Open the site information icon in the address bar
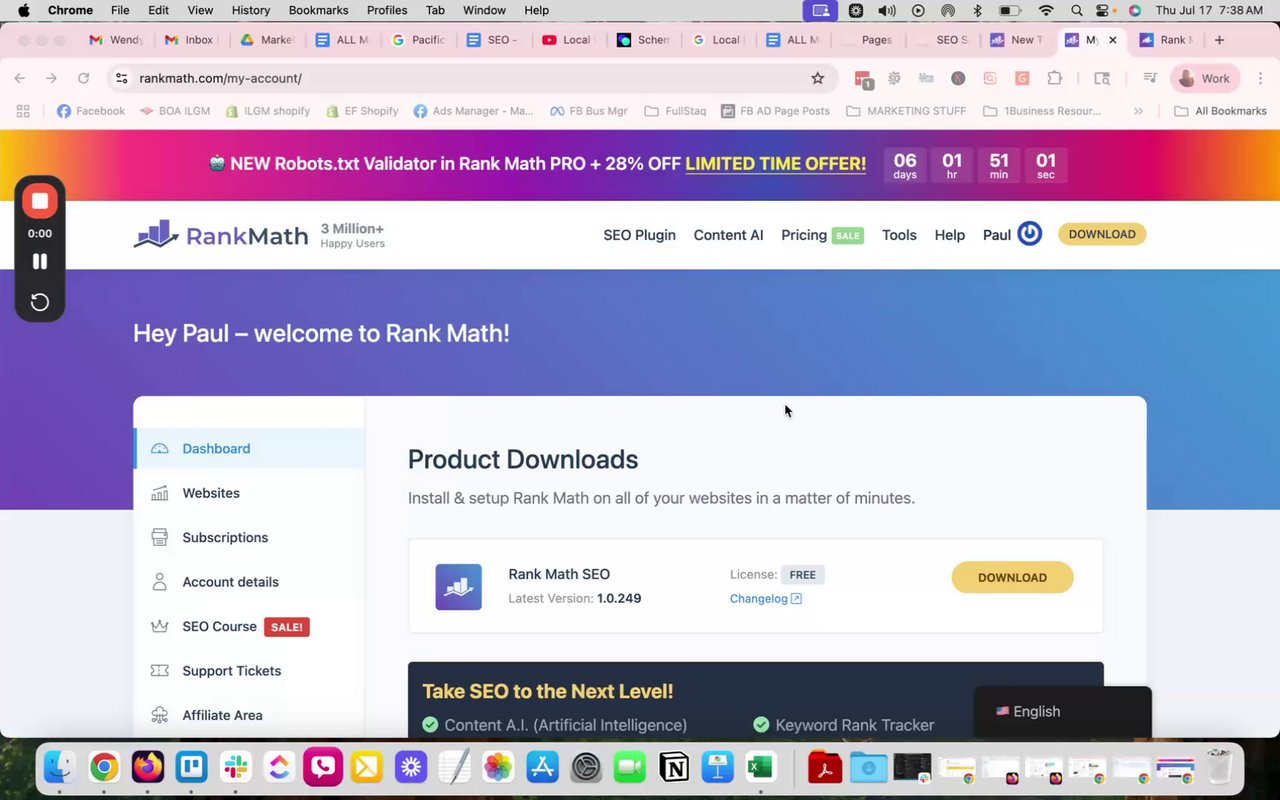1280x800 pixels. pyautogui.click(x=122, y=78)
